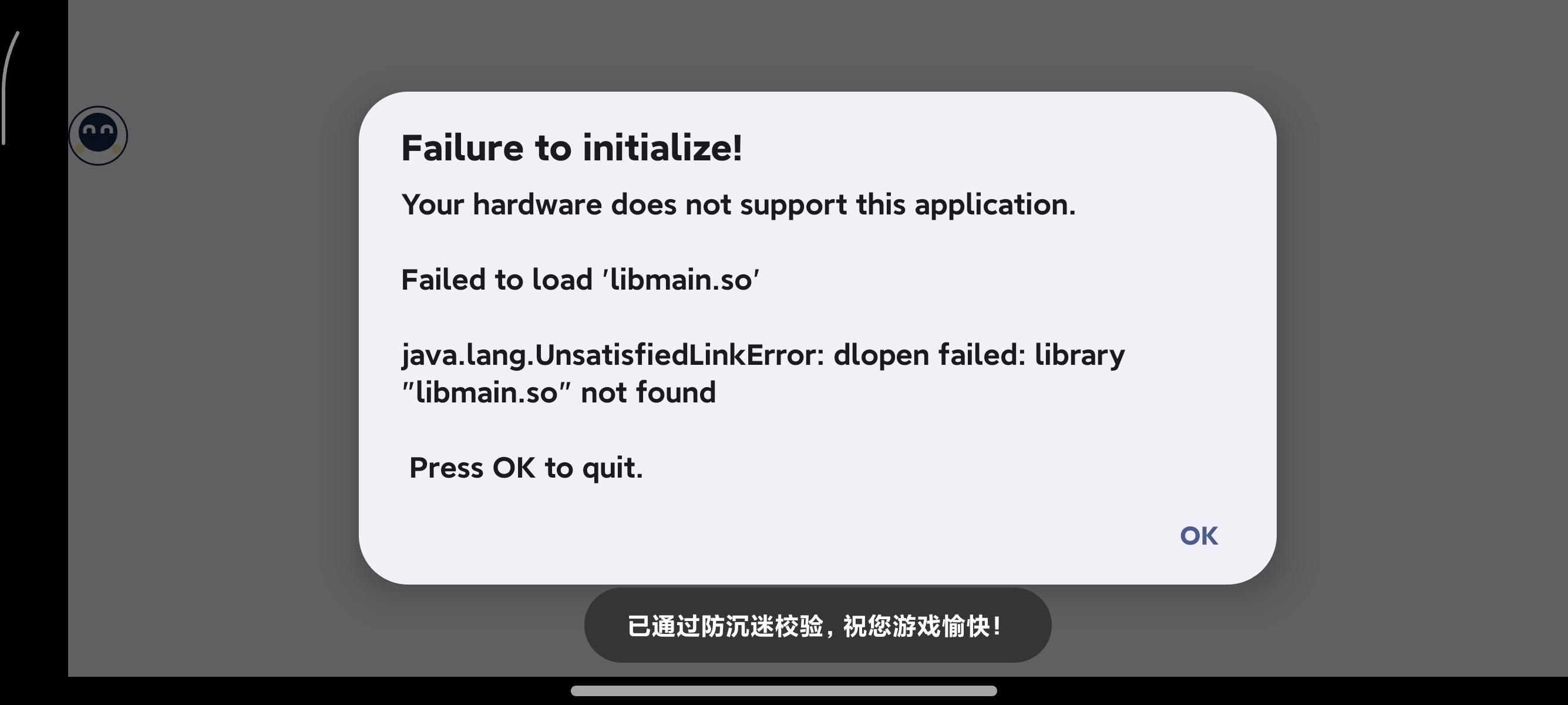Screen dimensions: 1568x705
Task: Tap the dimmed background above the error dialog
Action: [x=817, y=46]
